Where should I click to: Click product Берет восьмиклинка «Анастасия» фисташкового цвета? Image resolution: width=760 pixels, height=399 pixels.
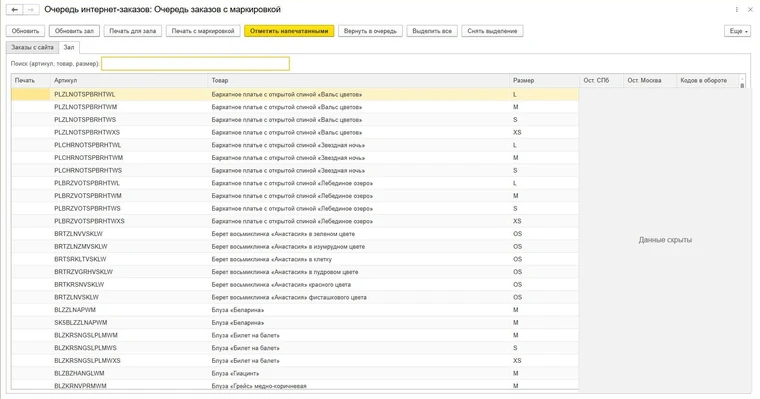tap(289, 297)
